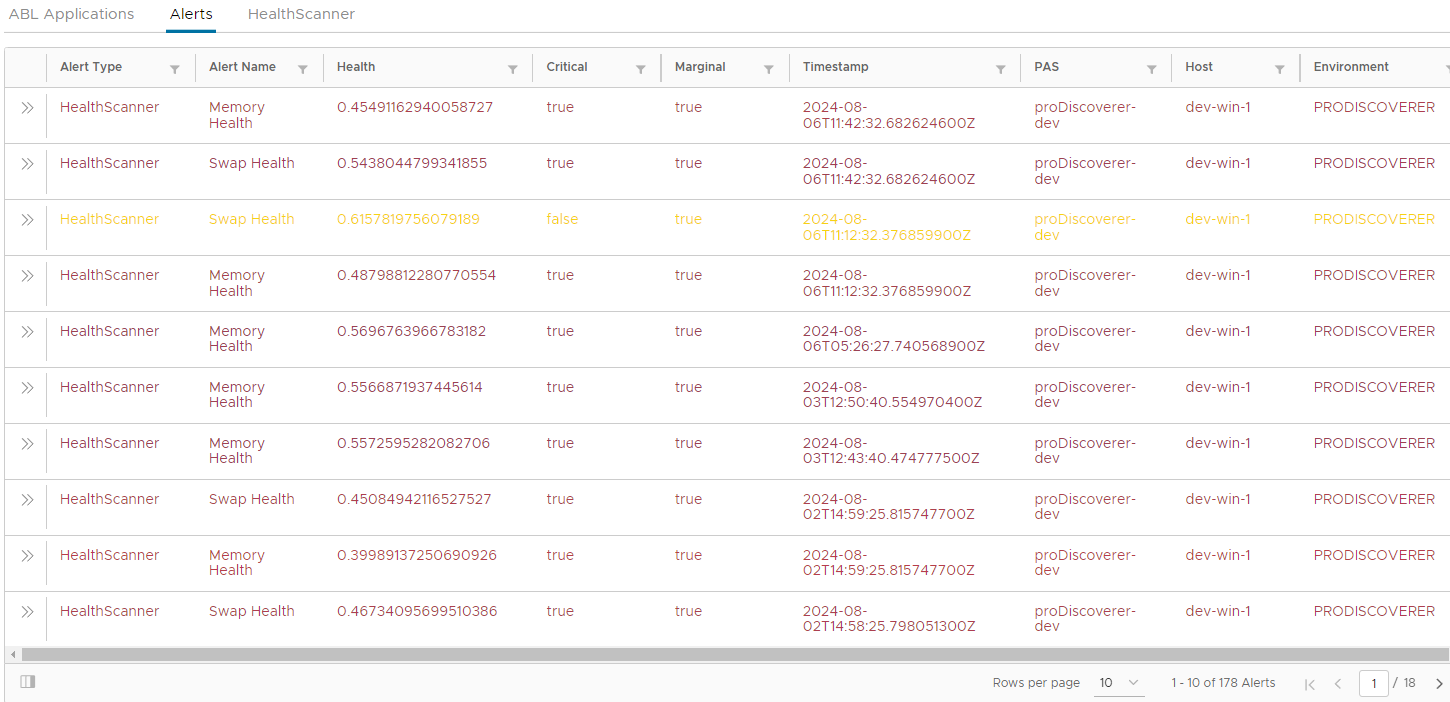Open the Marginal column filter

pos(770,67)
